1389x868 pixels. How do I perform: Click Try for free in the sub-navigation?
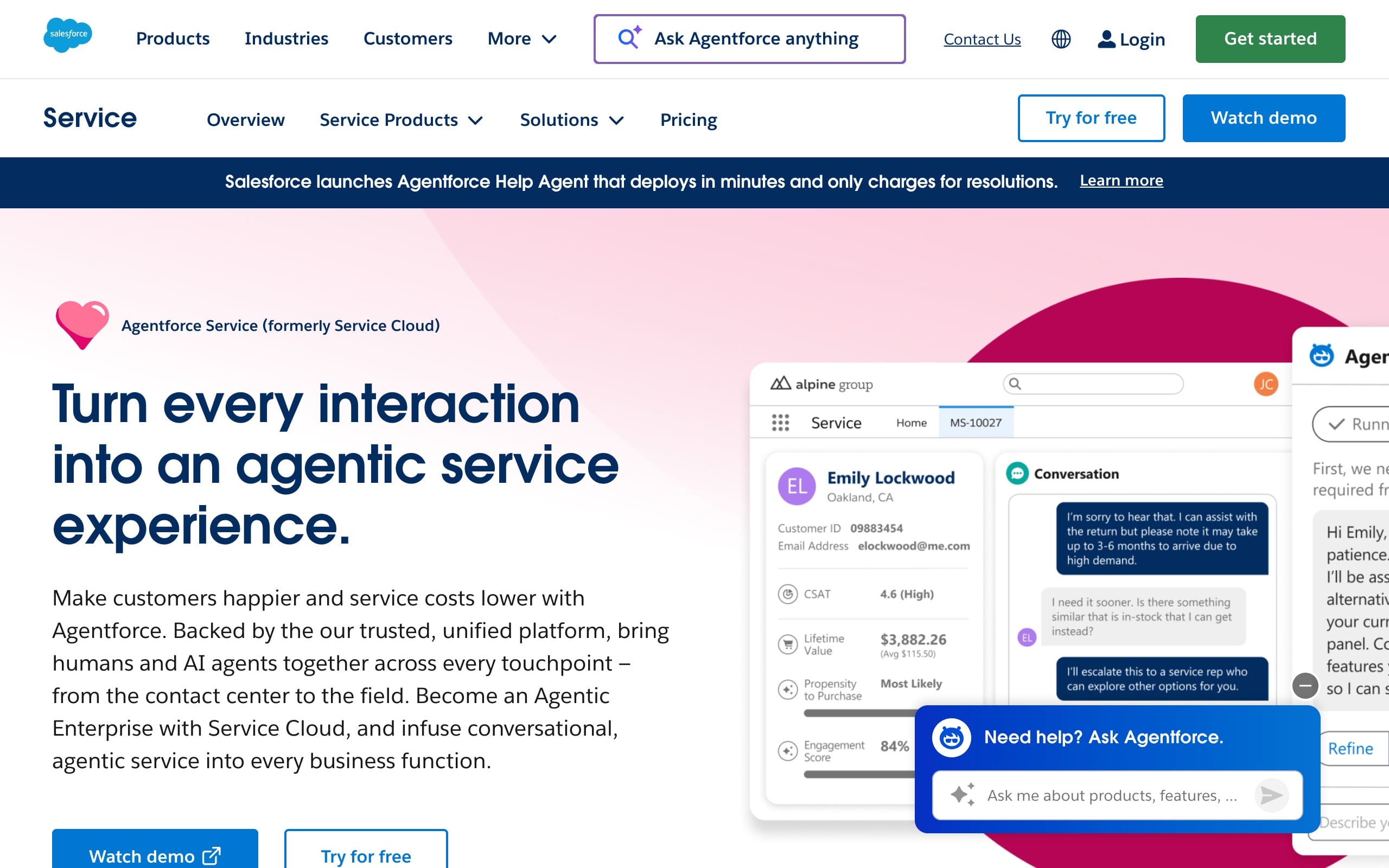click(1091, 118)
